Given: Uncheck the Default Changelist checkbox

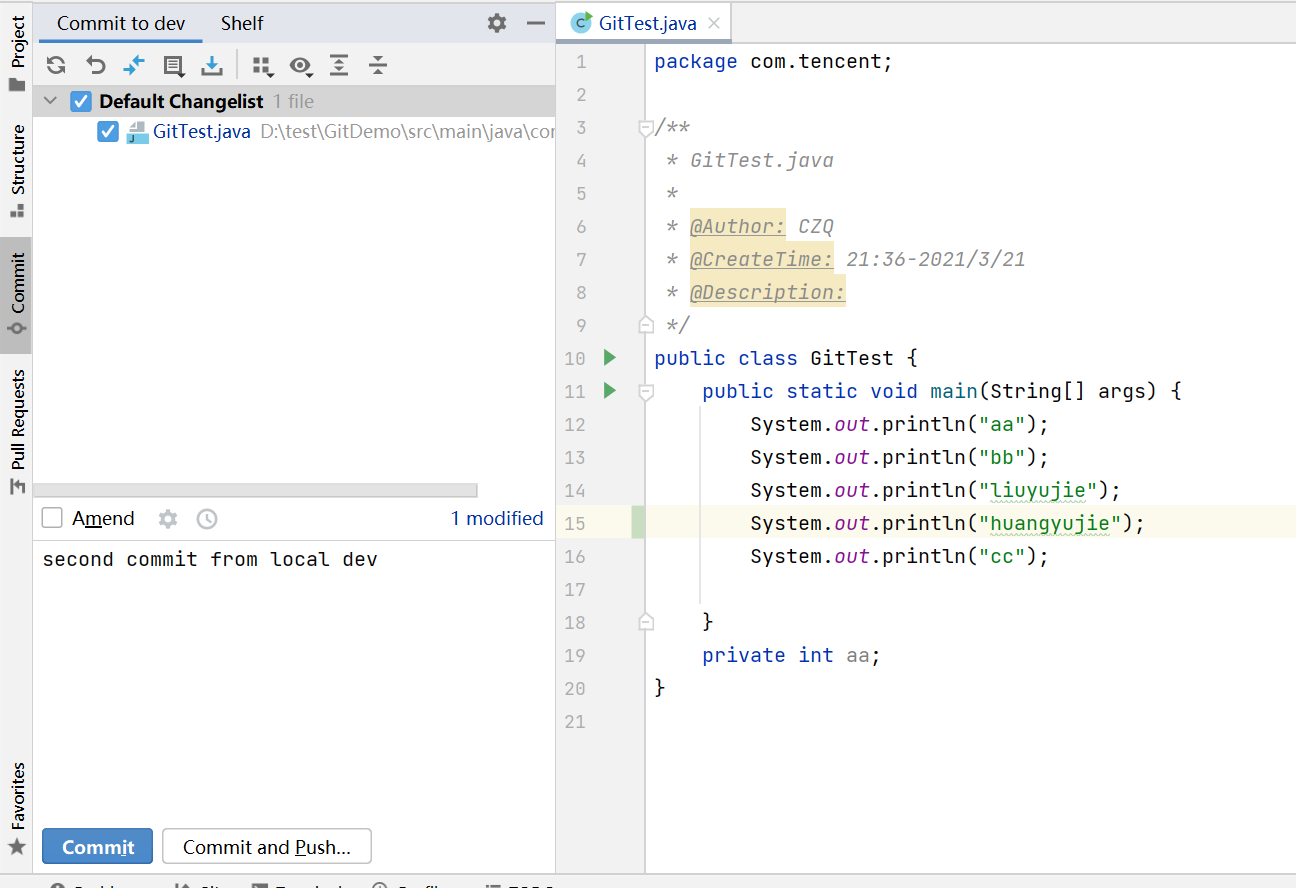Looking at the screenshot, I should [x=81, y=101].
